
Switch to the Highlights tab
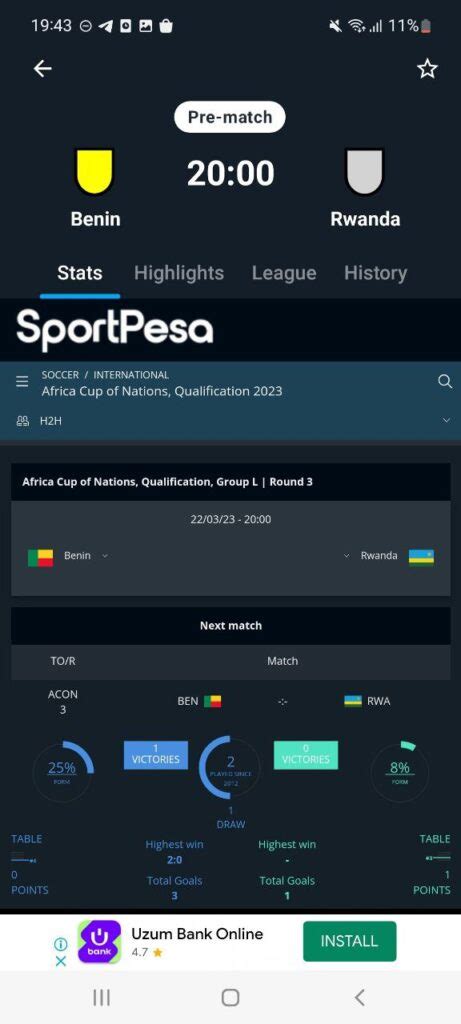pyautogui.click(x=179, y=273)
